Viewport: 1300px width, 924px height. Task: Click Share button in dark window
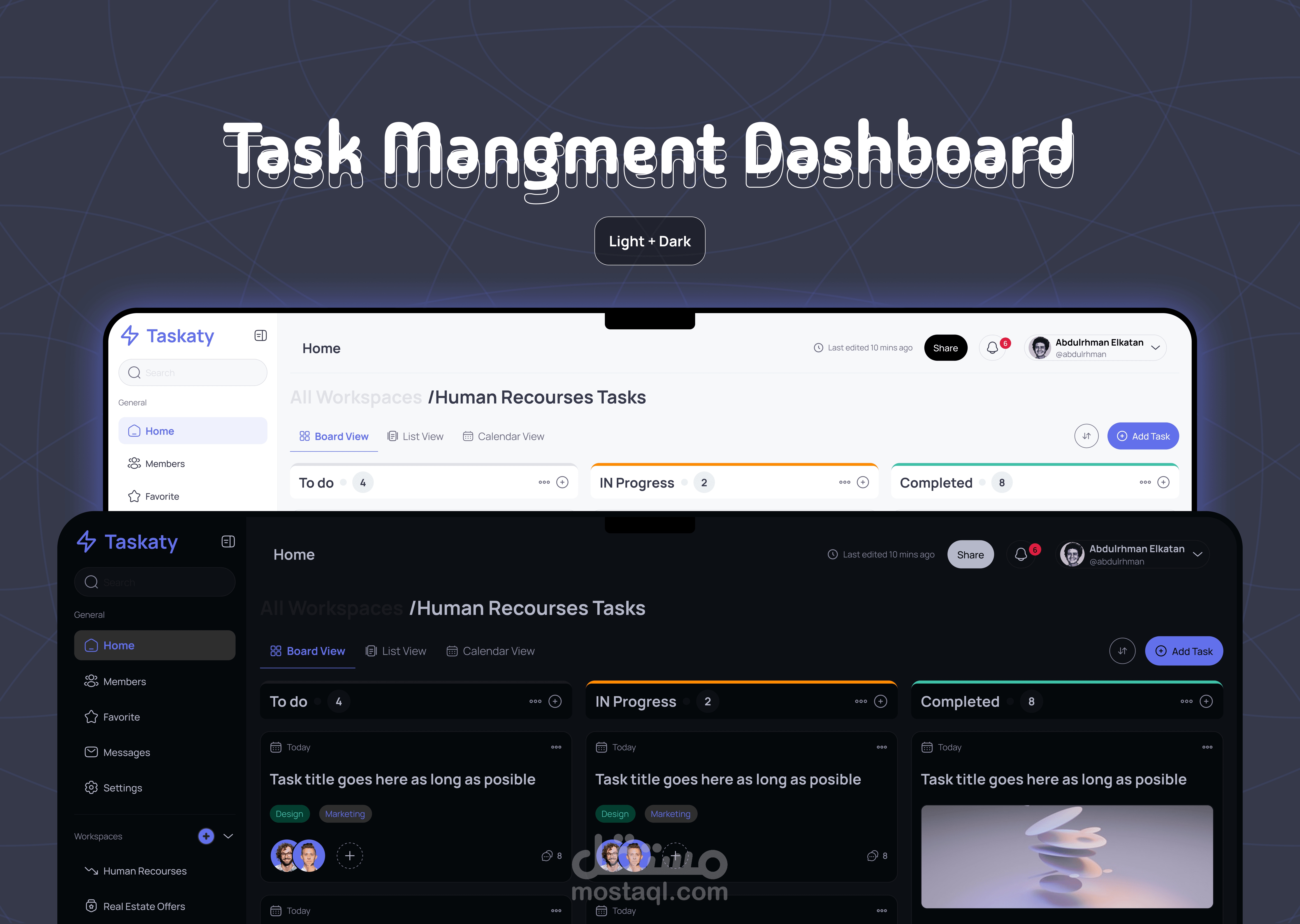point(970,554)
